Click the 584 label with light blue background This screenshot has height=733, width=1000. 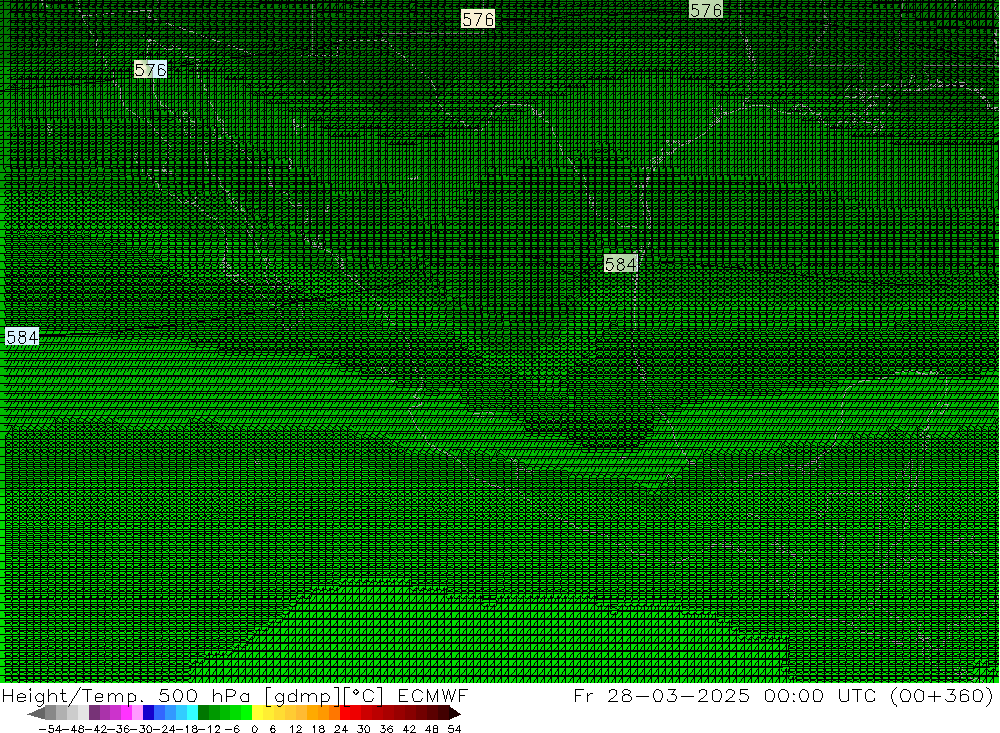[22, 336]
